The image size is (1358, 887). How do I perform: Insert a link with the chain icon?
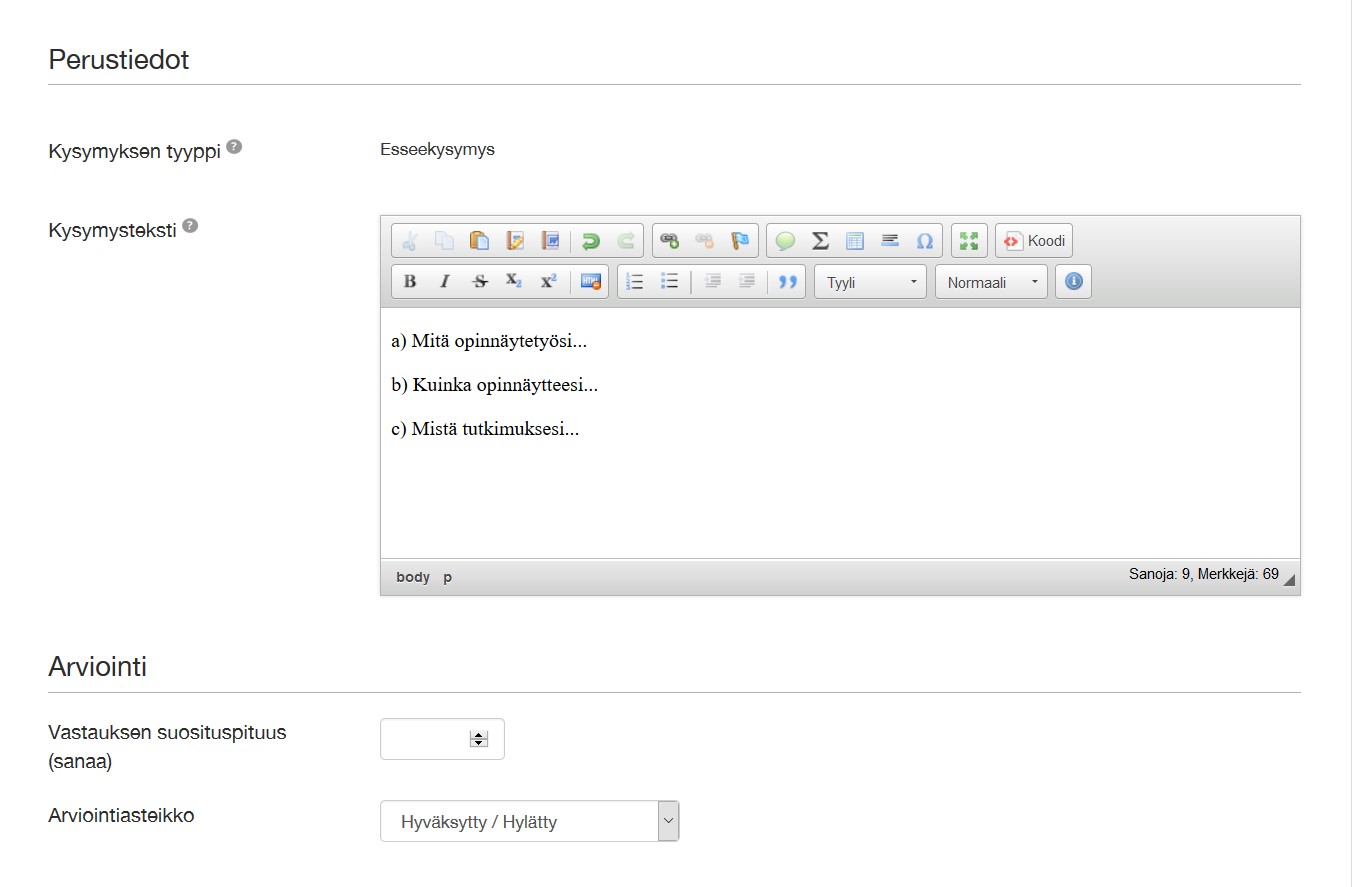pyautogui.click(x=670, y=241)
